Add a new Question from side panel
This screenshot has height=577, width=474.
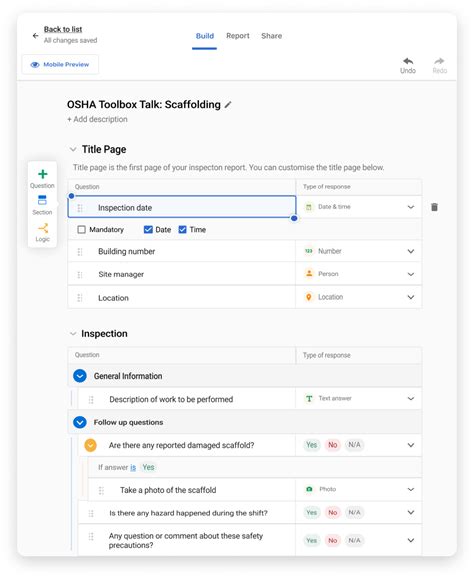tap(43, 174)
